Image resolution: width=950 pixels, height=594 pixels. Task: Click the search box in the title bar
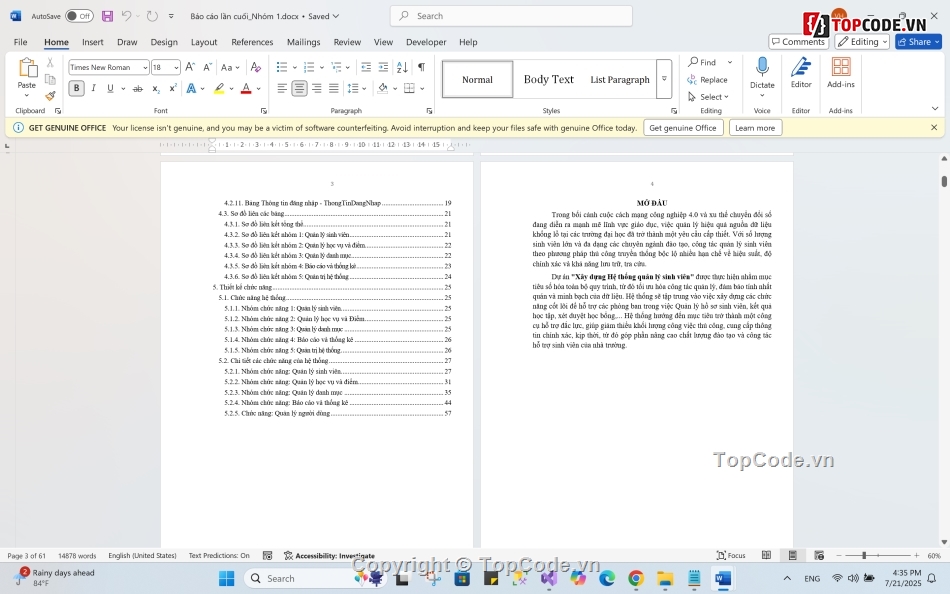[511, 16]
